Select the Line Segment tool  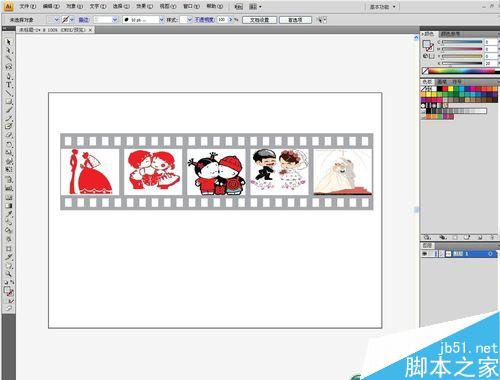9,93
